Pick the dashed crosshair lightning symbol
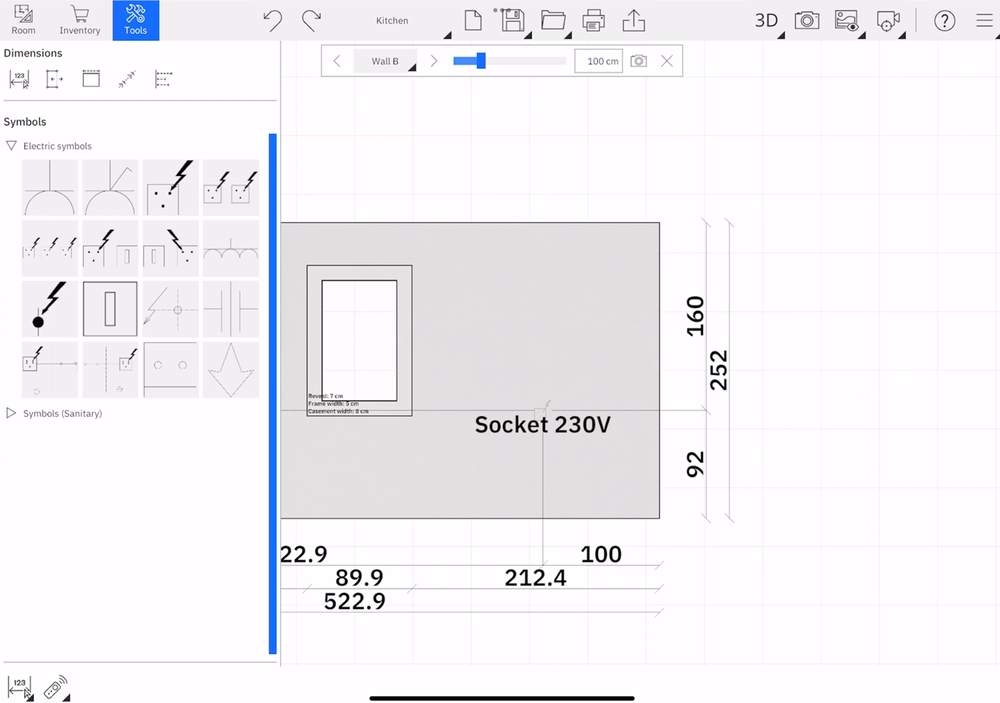1000x703 pixels. [170, 309]
